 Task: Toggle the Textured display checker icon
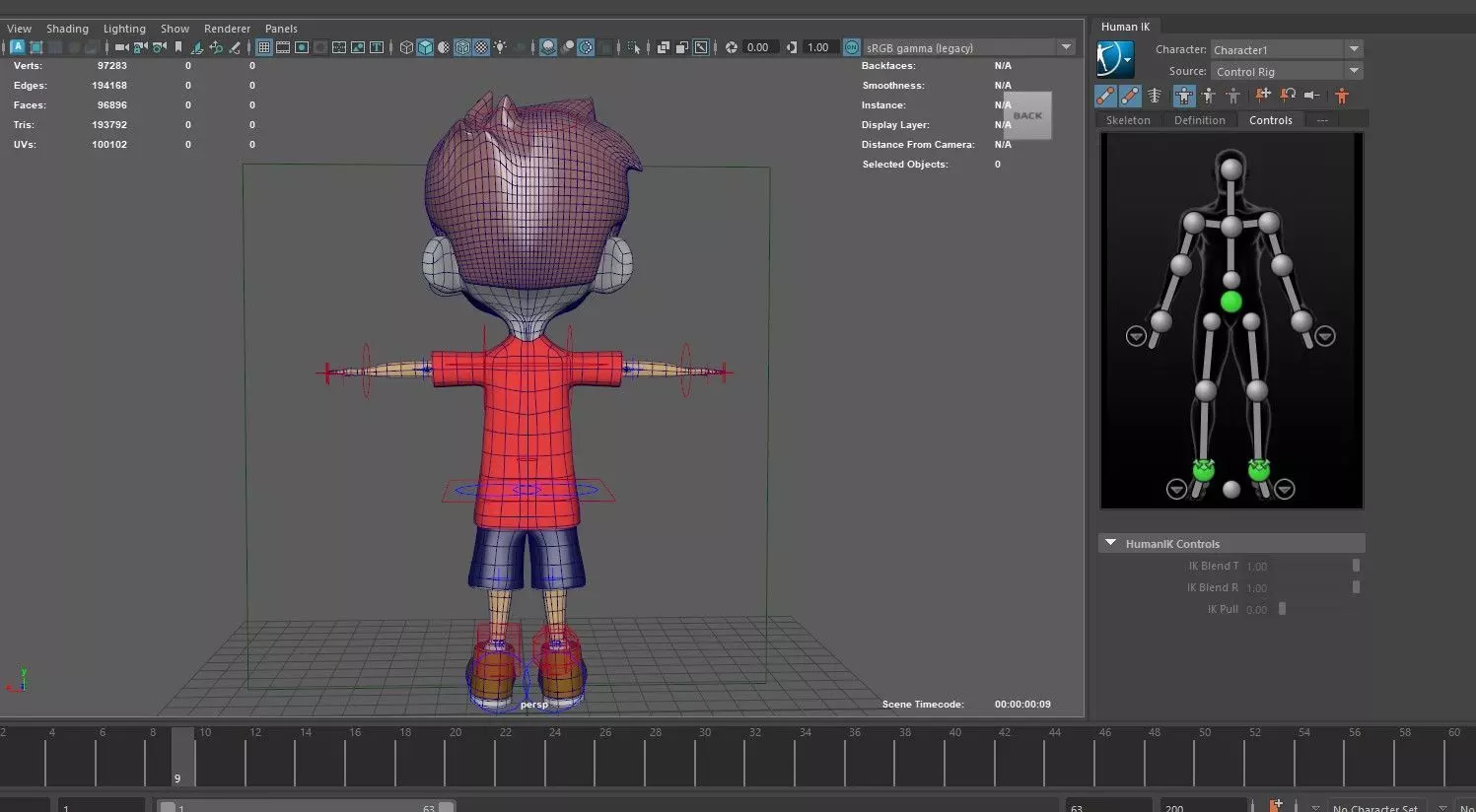click(481, 47)
